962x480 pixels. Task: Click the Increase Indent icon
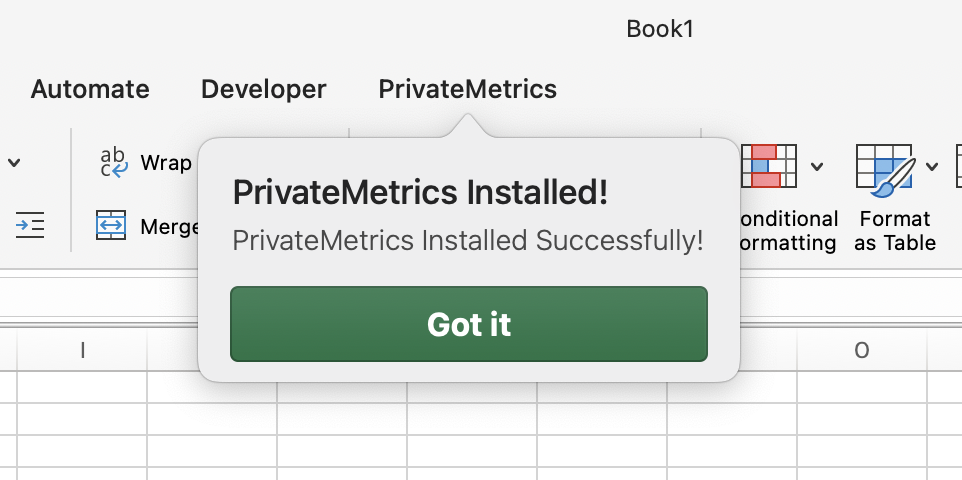(30, 226)
